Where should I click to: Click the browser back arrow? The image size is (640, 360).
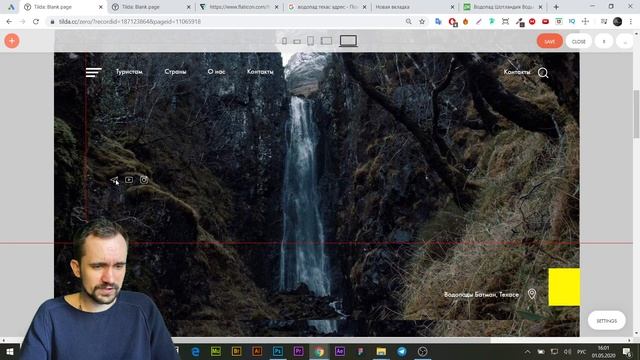9,22
